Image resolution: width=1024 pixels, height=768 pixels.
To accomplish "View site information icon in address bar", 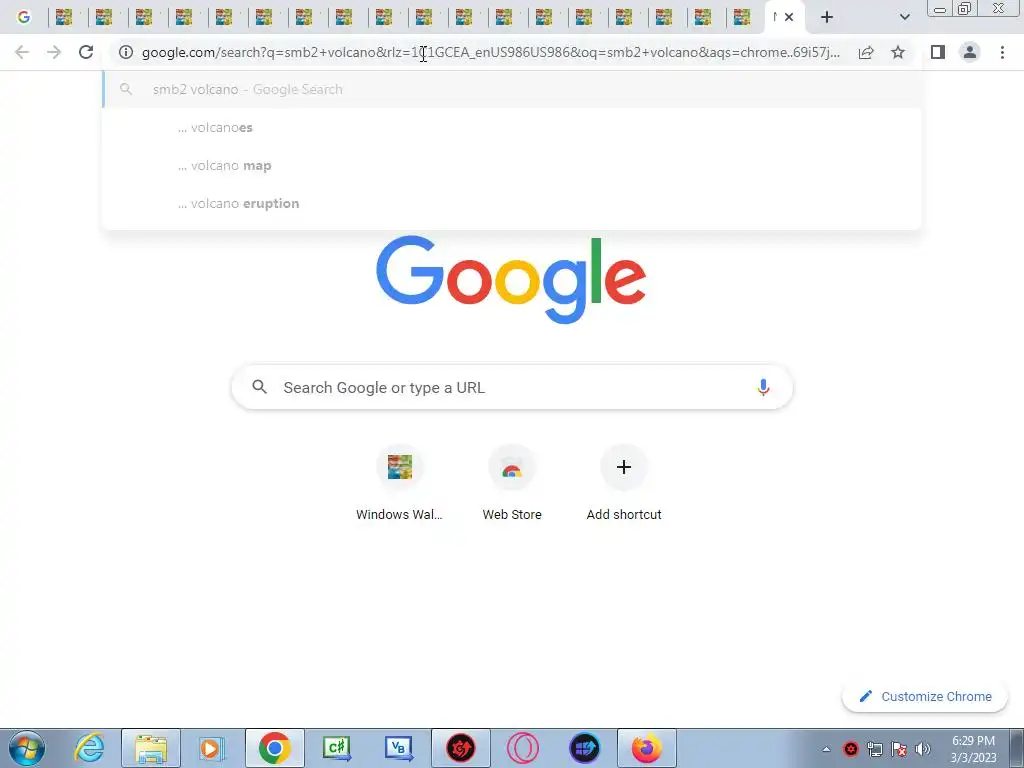I will tap(126, 52).
